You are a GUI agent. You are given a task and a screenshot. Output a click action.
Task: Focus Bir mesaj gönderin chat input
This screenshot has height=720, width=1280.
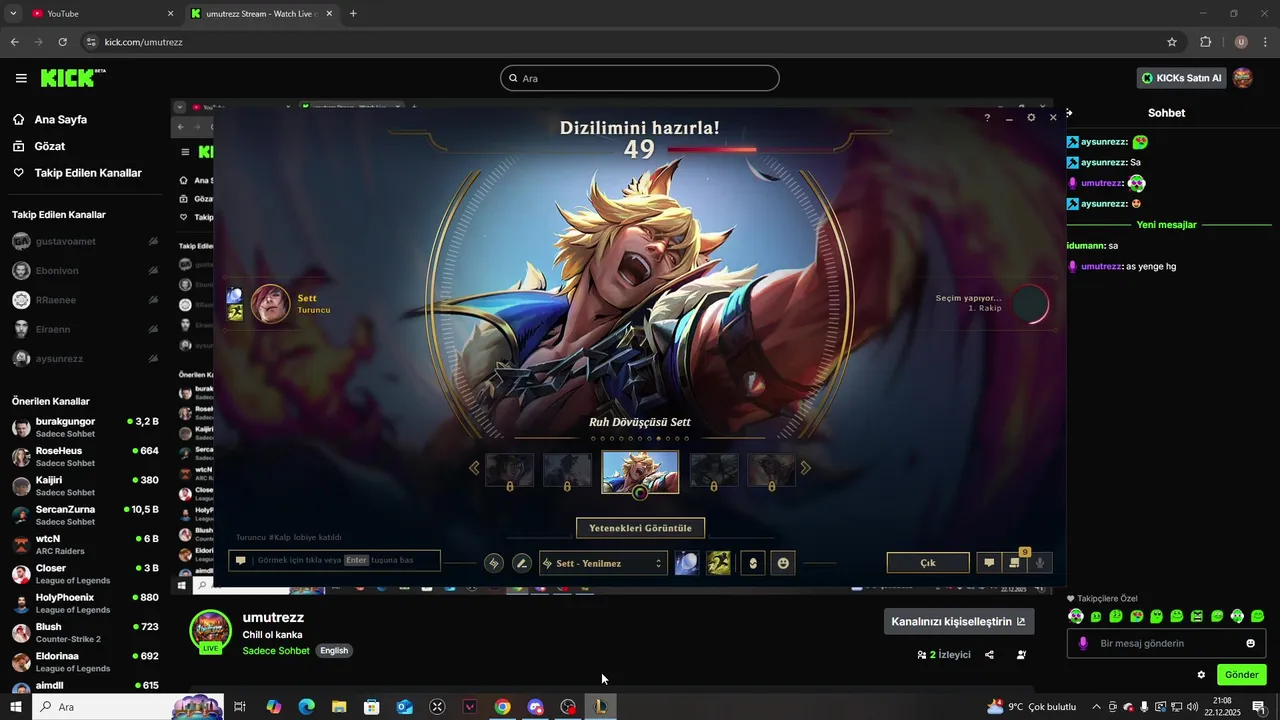pyautogui.click(x=1166, y=643)
